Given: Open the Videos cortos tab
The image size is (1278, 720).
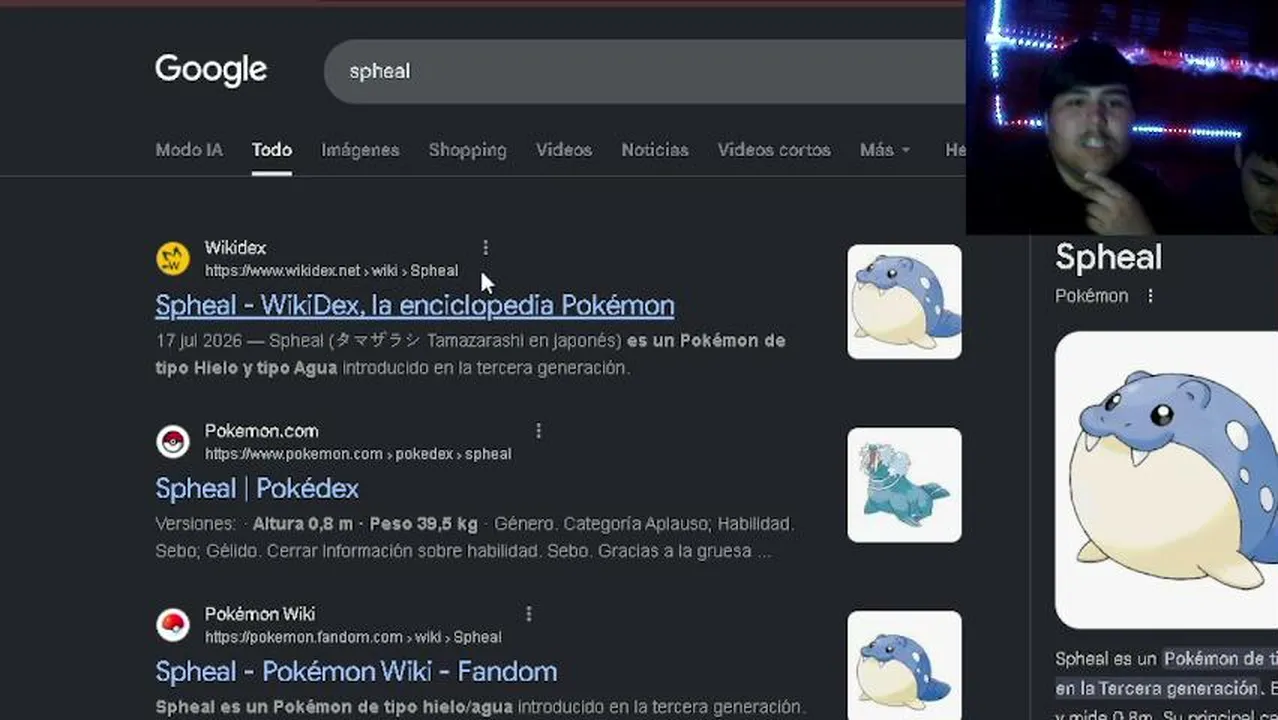Looking at the screenshot, I should 774,150.
